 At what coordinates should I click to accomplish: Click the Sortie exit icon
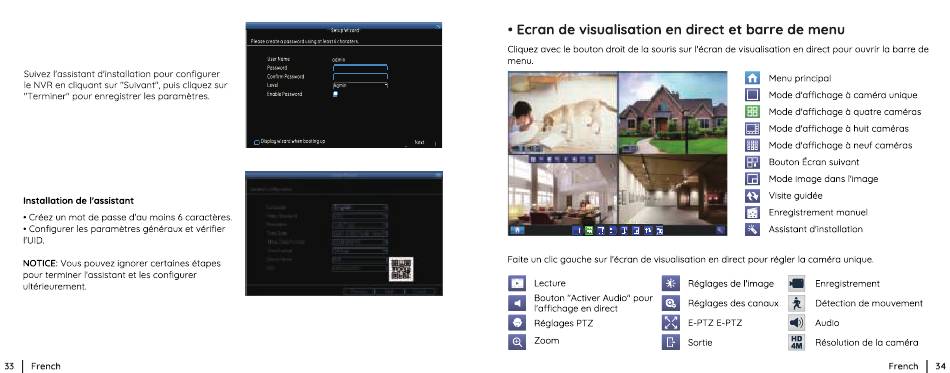[x=669, y=342]
